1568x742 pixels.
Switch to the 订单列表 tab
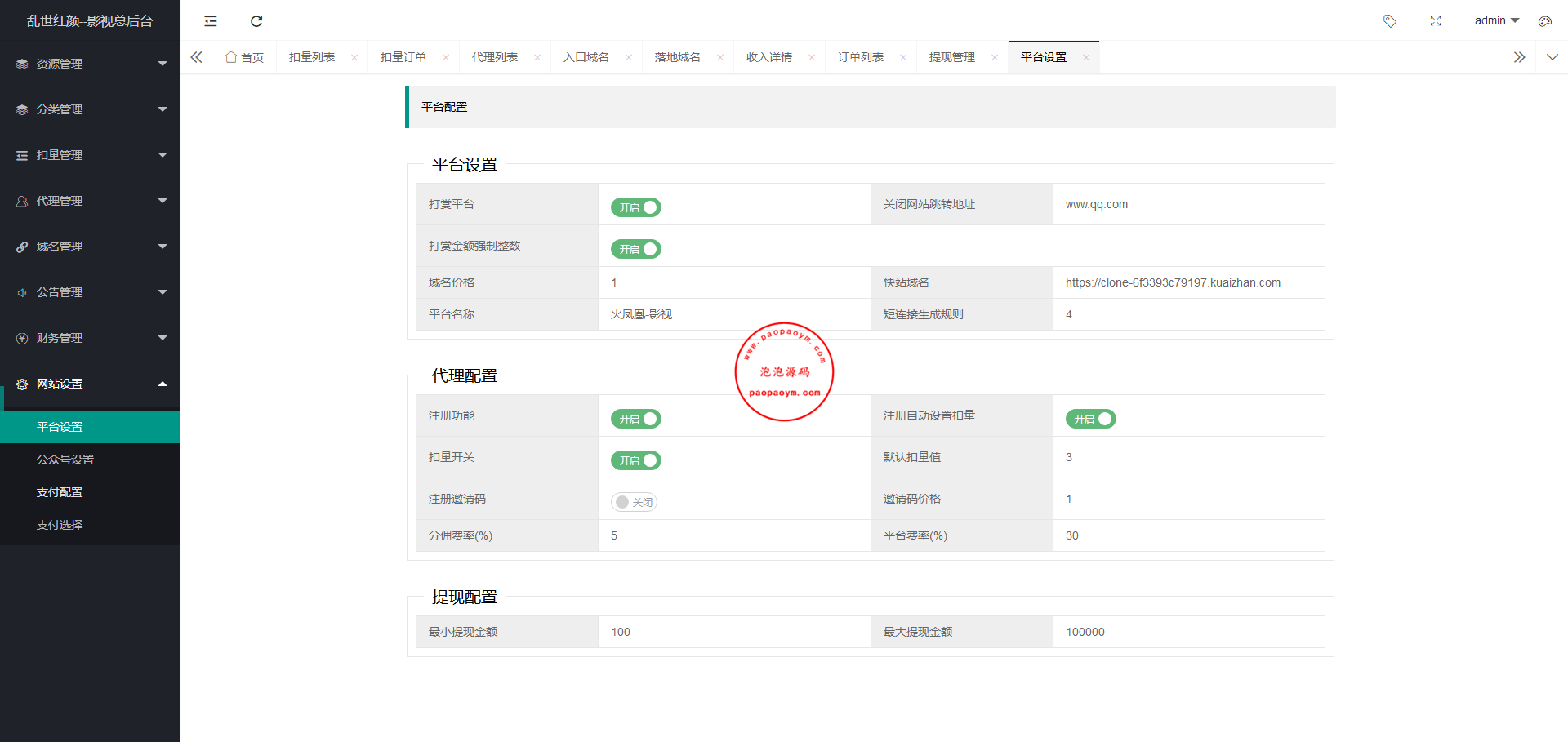point(861,57)
